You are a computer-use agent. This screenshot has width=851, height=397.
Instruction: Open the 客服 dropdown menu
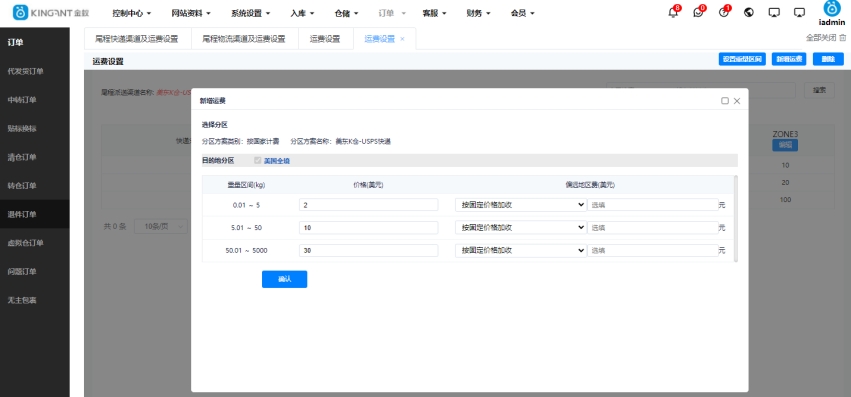point(435,13)
